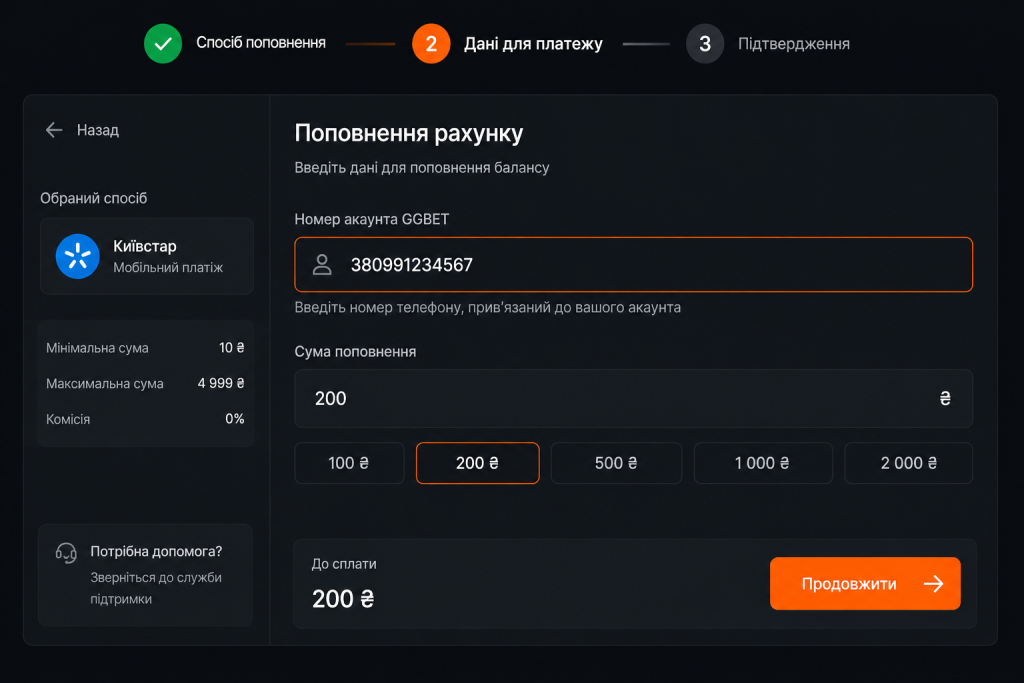
Task: Go to Спосіб поповнення step
Action: tap(261, 43)
